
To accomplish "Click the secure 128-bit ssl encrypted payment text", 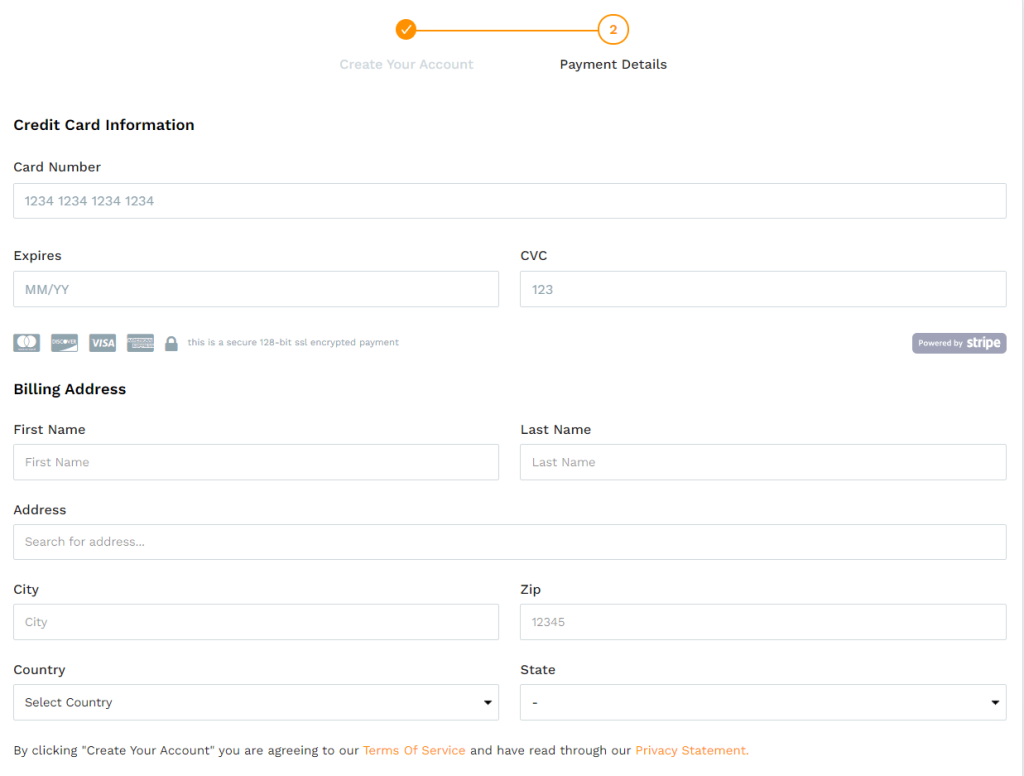I will [x=293, y=342].
